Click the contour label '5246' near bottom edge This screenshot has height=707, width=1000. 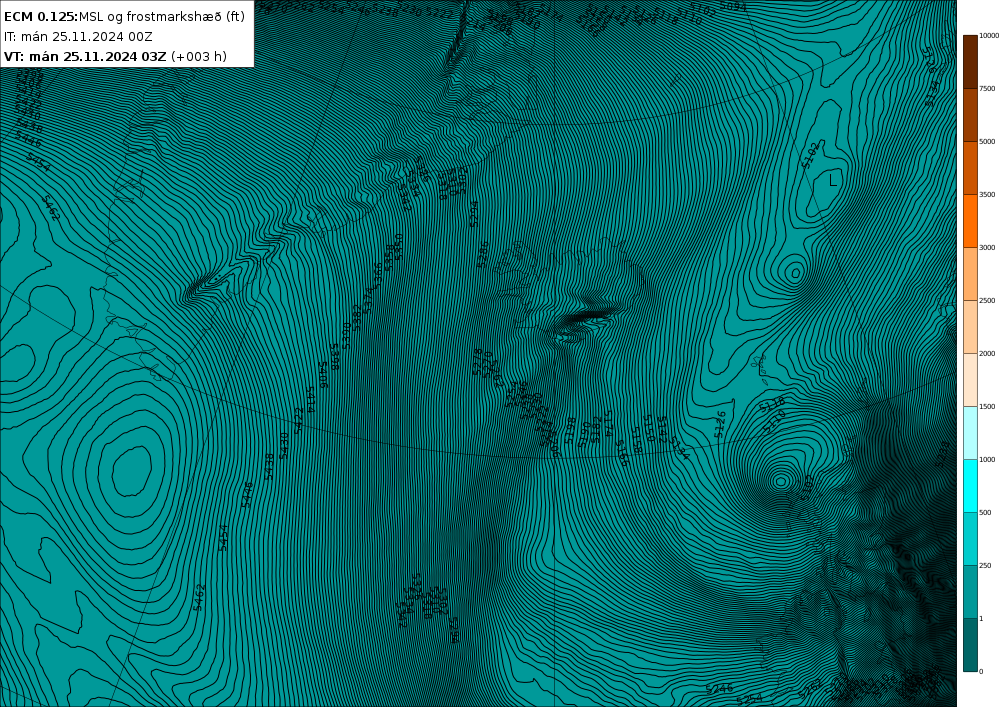pyautogui.click(x=720, y=689)
